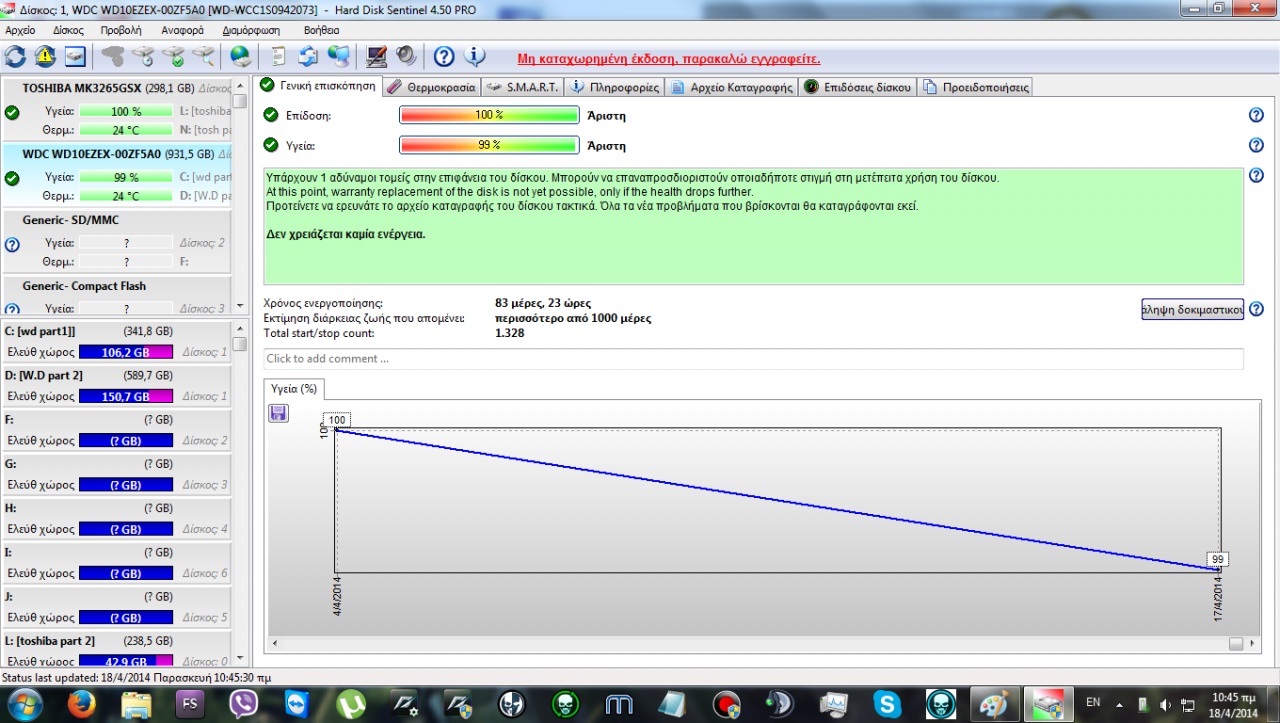Click the network computers toolbar icon
This screenshot has height=723, width=1280.
coord(339,56)
